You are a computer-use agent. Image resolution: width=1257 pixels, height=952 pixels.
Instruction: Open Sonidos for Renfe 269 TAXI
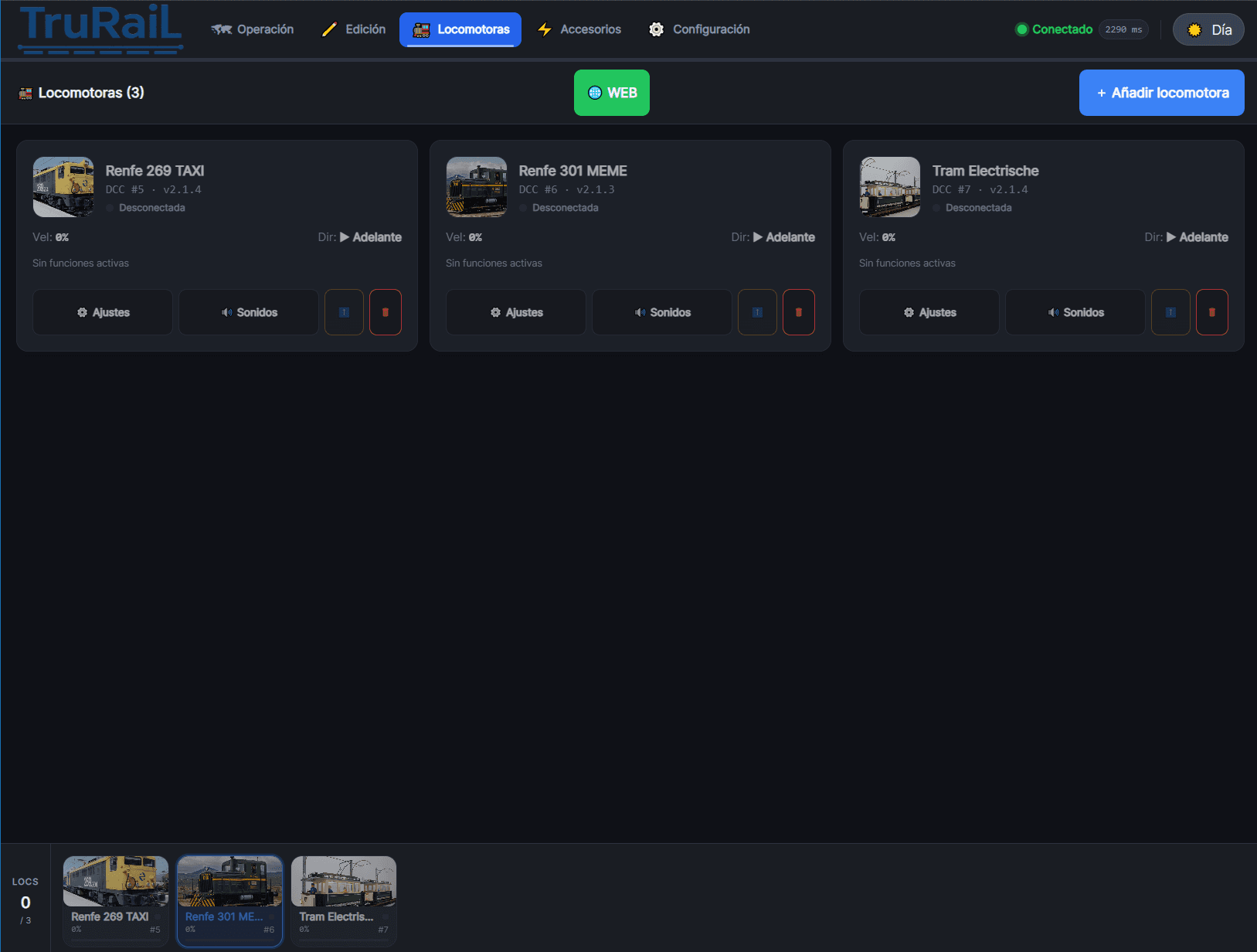coord(249,312)
